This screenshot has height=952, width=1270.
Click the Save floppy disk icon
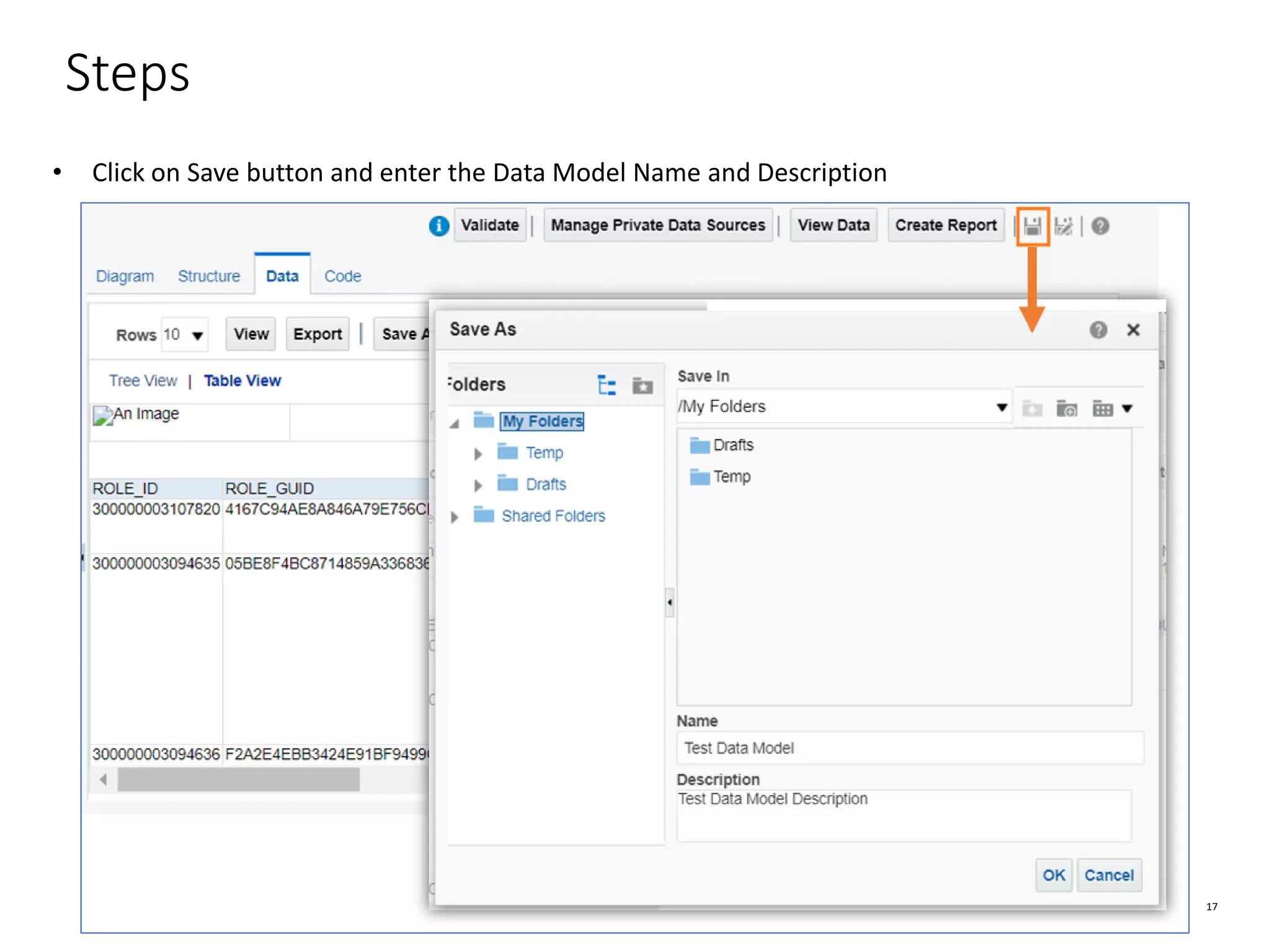[x=1032, y=226]
